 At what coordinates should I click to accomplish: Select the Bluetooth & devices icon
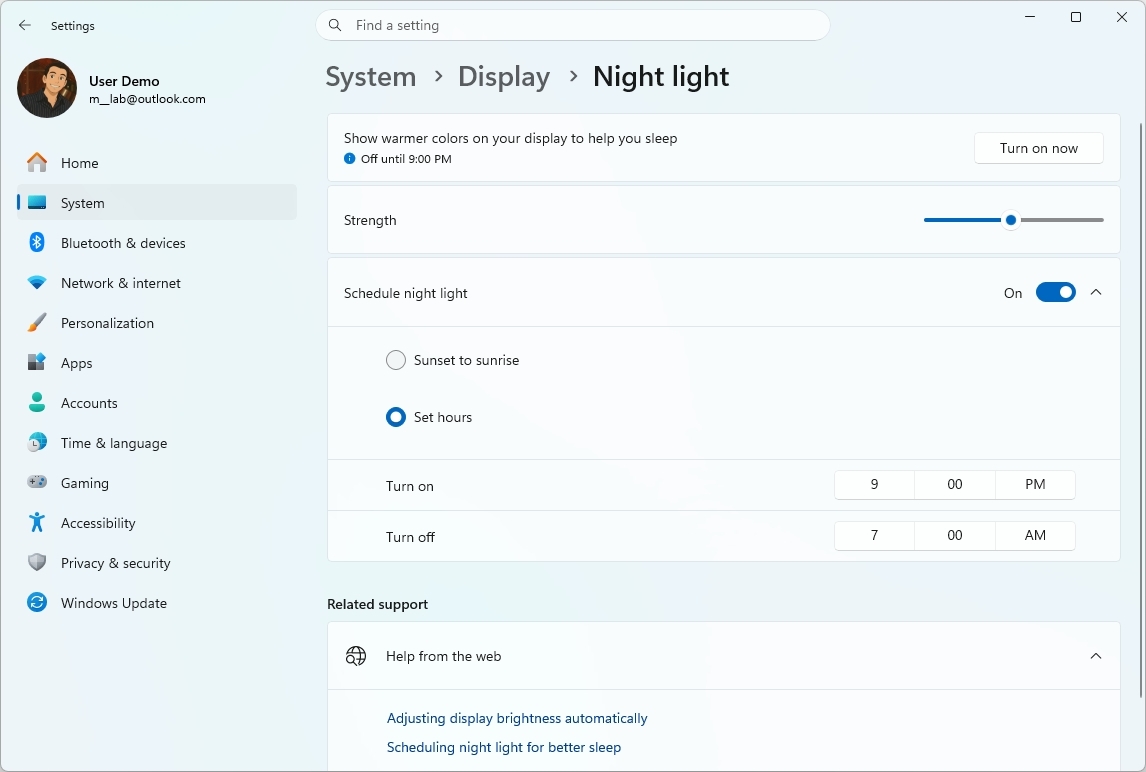point(37,242)
